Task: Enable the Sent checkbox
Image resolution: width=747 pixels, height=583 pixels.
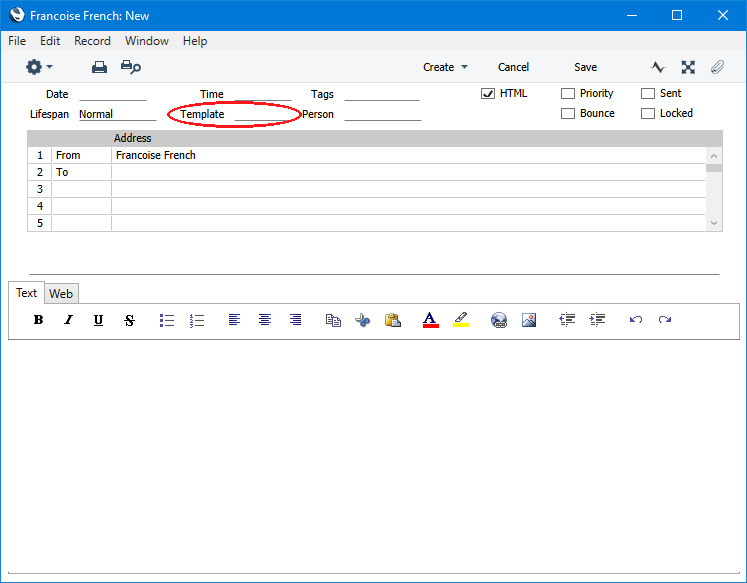Action: [648, 93]
